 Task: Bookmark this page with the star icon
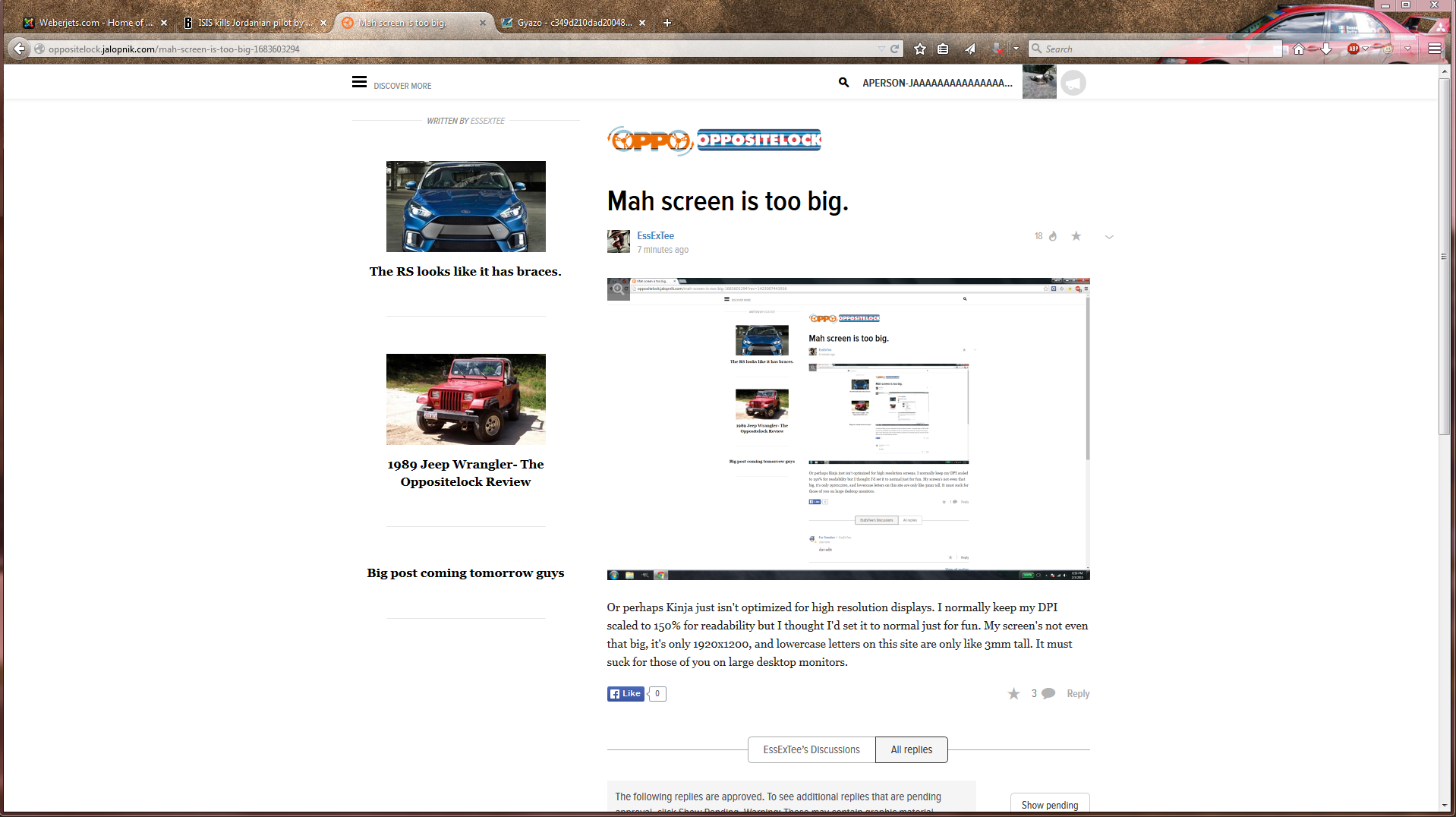(920, 49)
